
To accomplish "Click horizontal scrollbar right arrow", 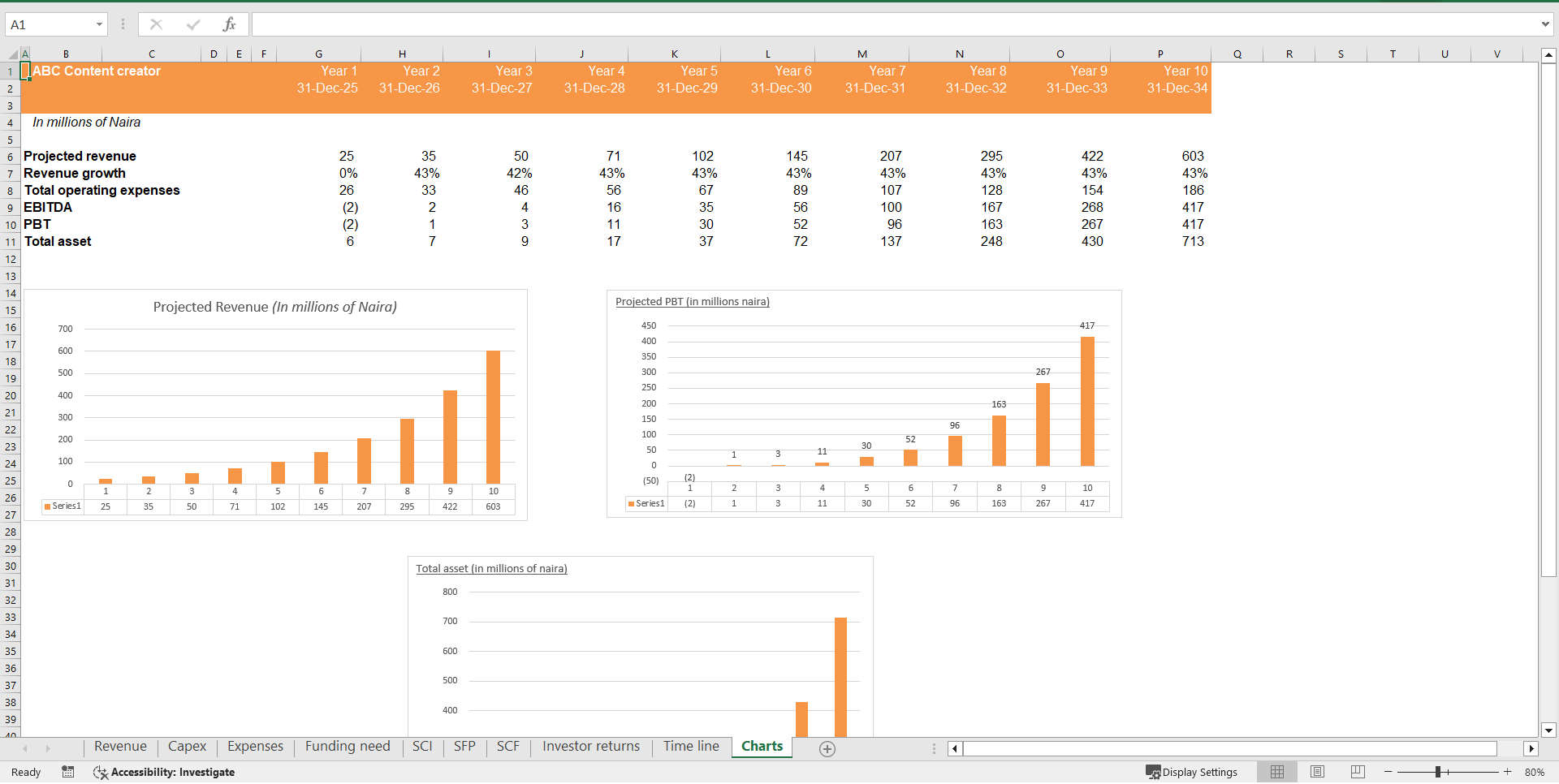I will (1531, 749).
